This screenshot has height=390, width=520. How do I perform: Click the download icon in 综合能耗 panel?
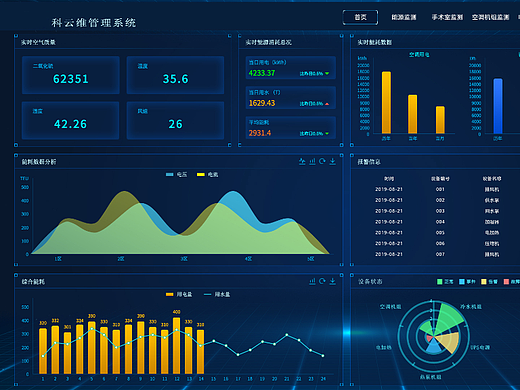[333, 281]
